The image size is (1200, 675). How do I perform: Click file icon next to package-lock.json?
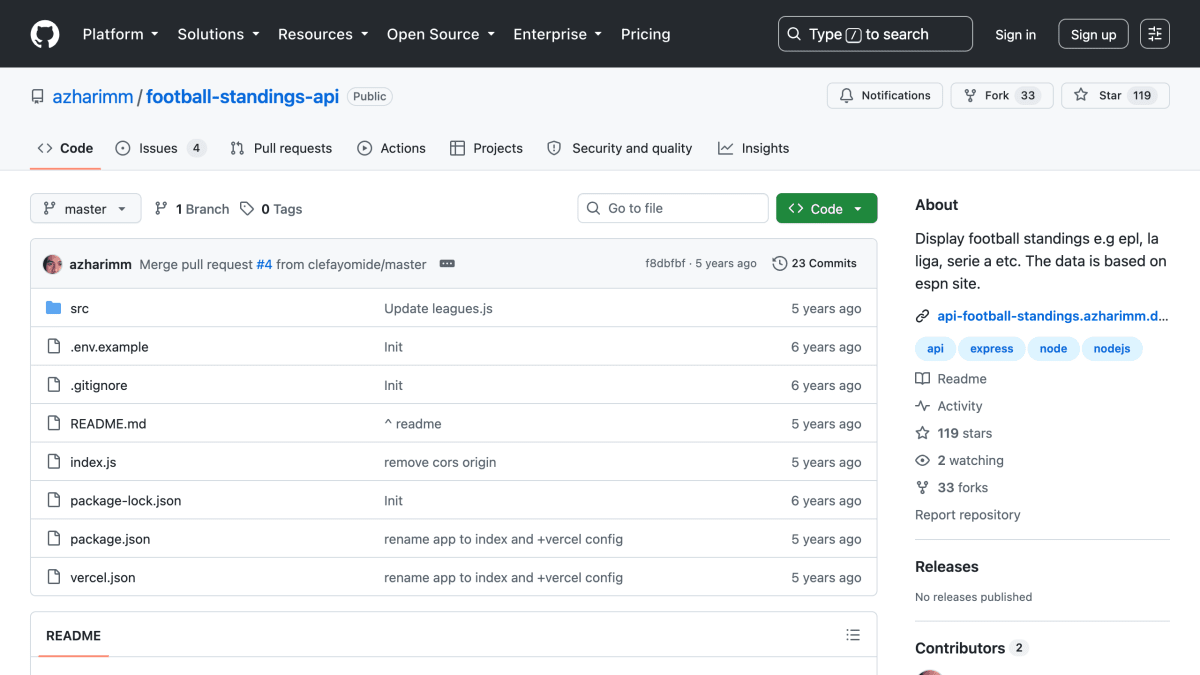(x=54, y=501)
